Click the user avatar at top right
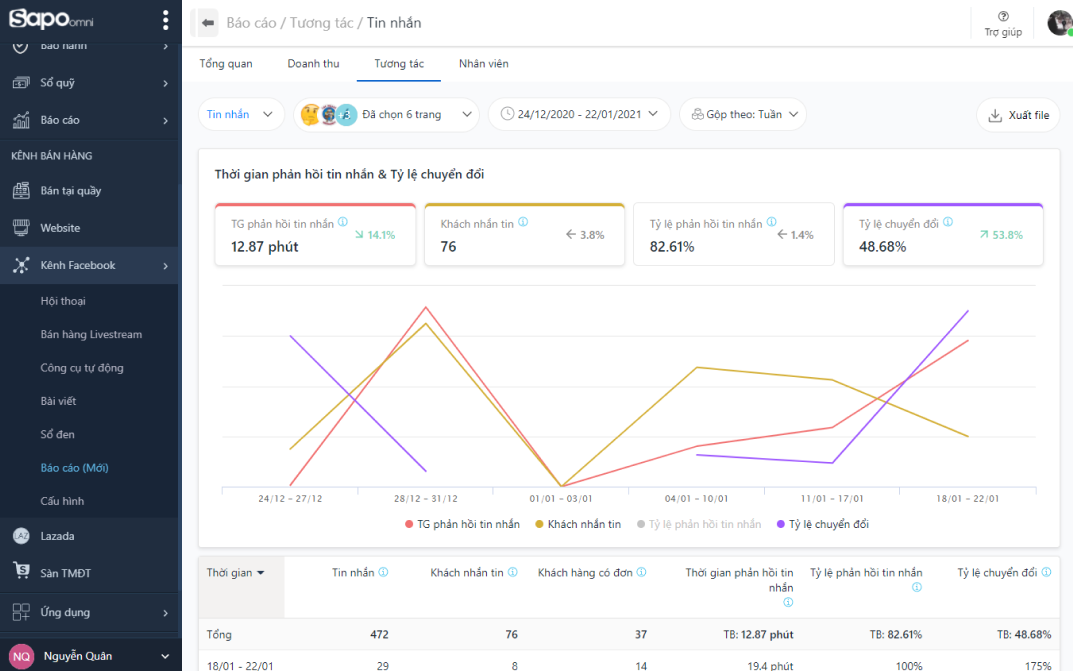This screenshot has height=671, width=1073. point(1059,22)
